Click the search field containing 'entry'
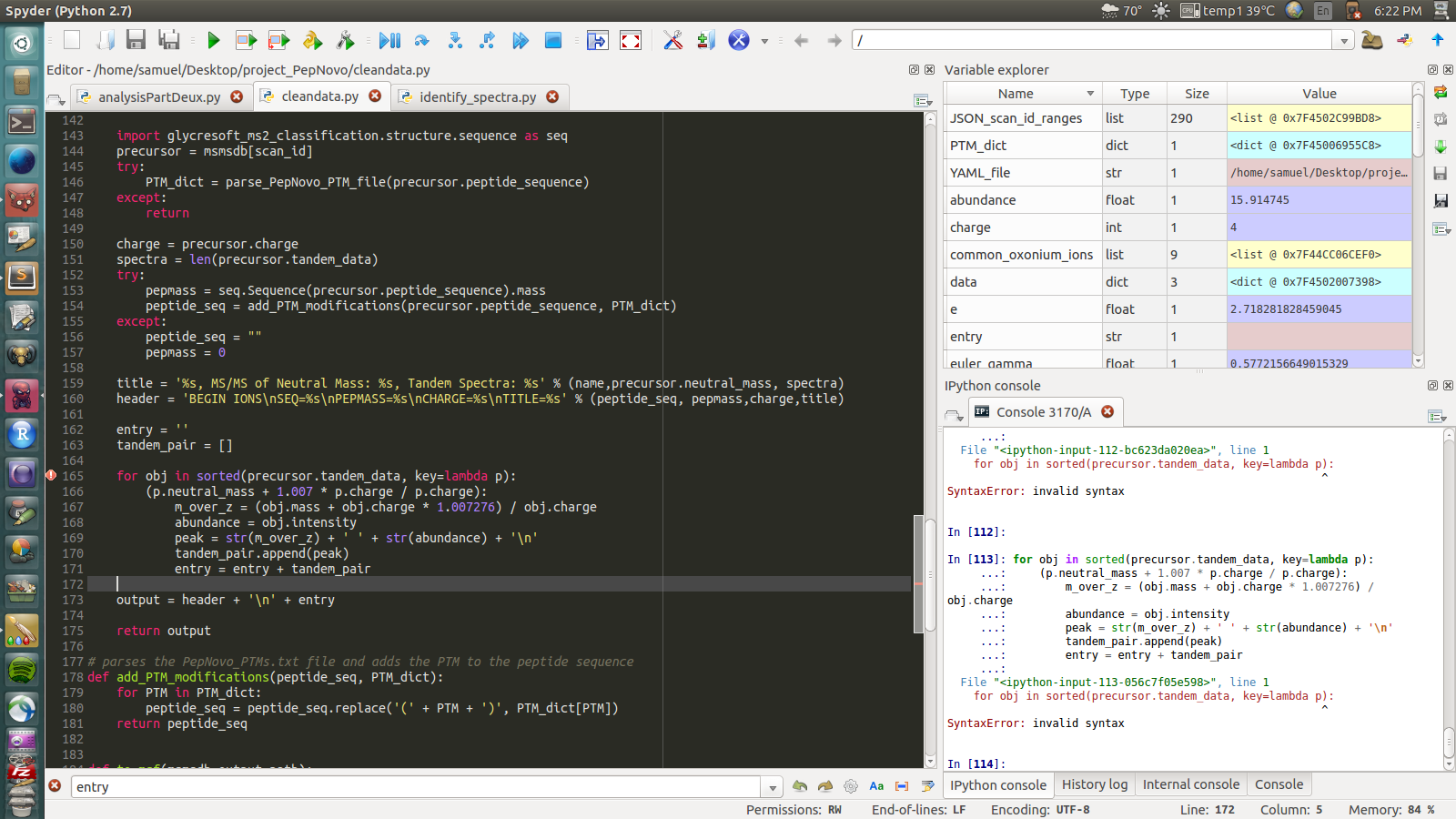Image resolution: width=1456 pixels, height=819 pixels. [x=417, y=787]
